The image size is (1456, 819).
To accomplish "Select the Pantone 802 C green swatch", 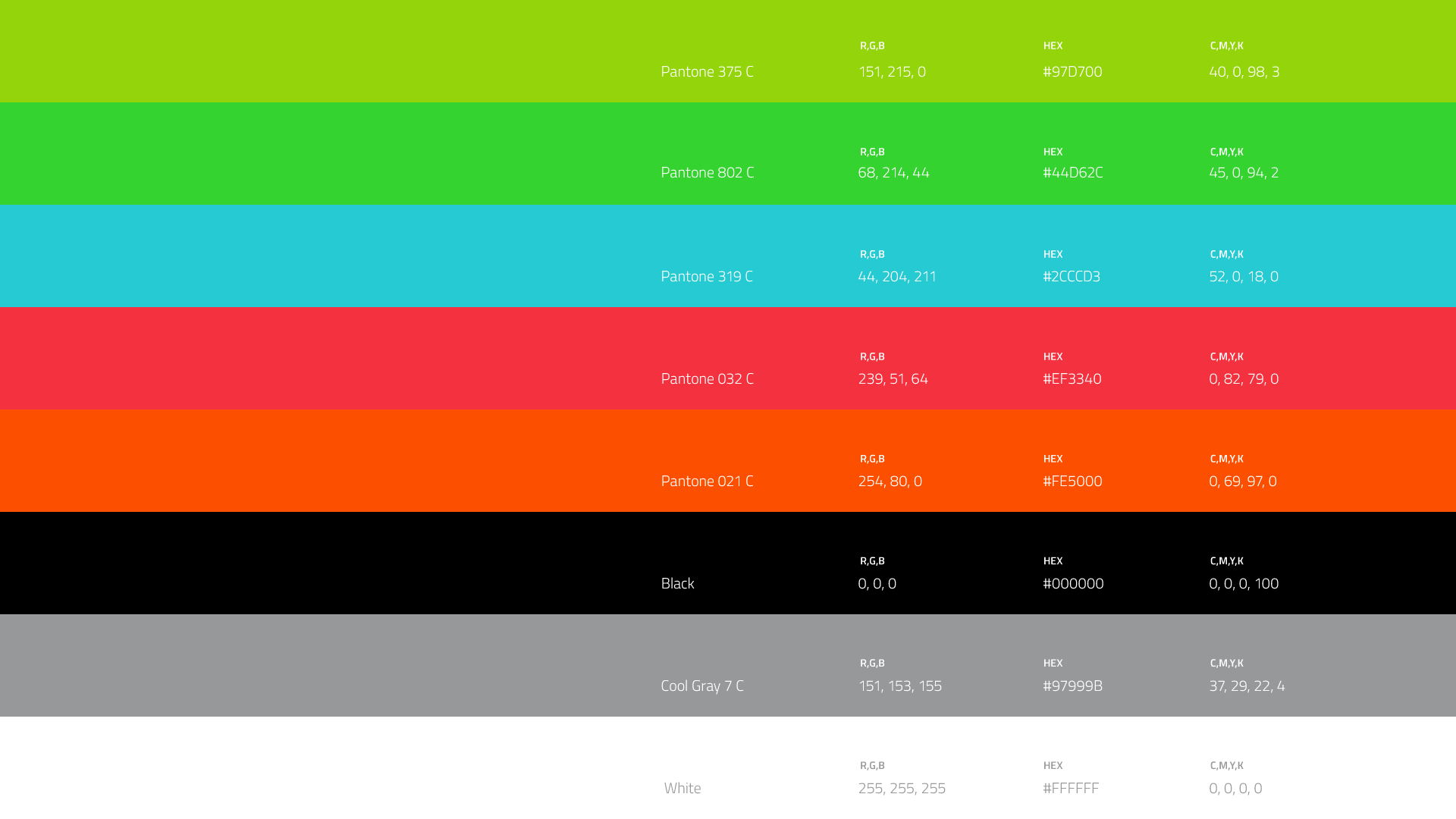I will [303, 153].
